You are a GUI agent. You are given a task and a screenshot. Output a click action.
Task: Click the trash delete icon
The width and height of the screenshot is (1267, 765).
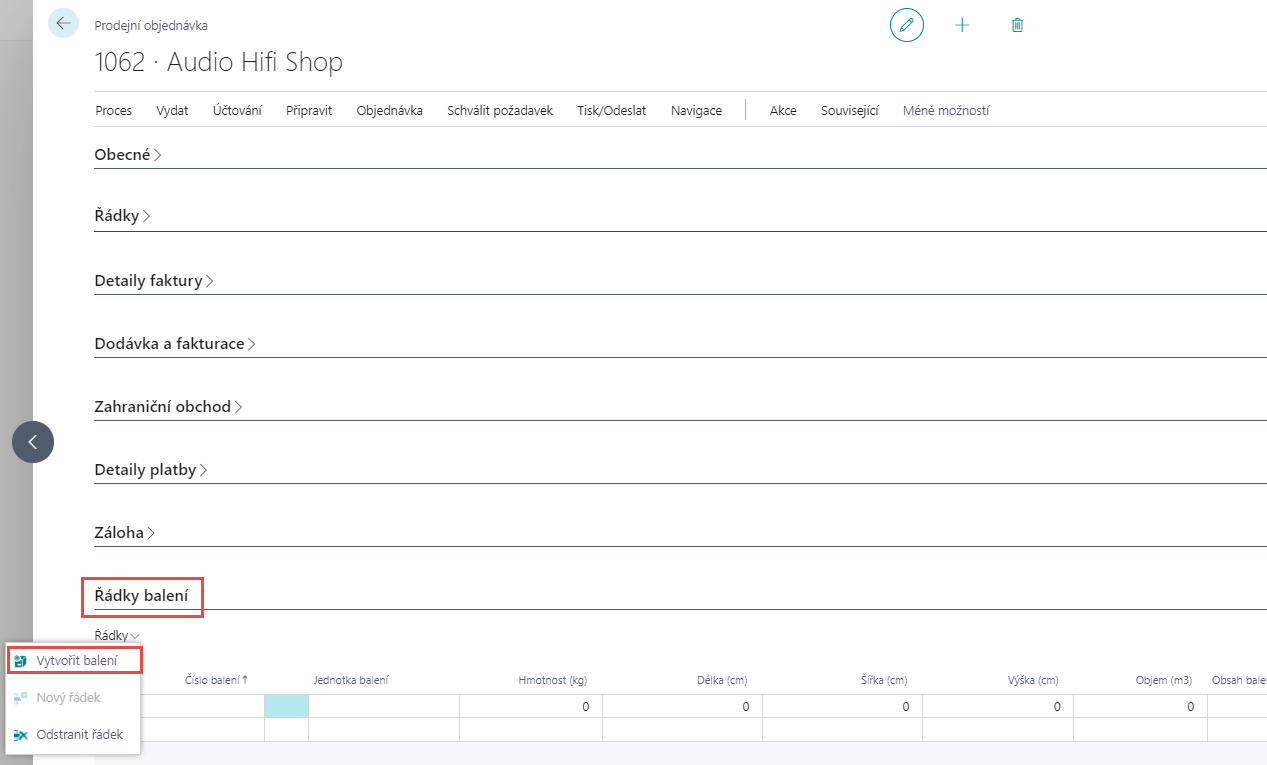pyautogui.click(x=1017, y=25)
